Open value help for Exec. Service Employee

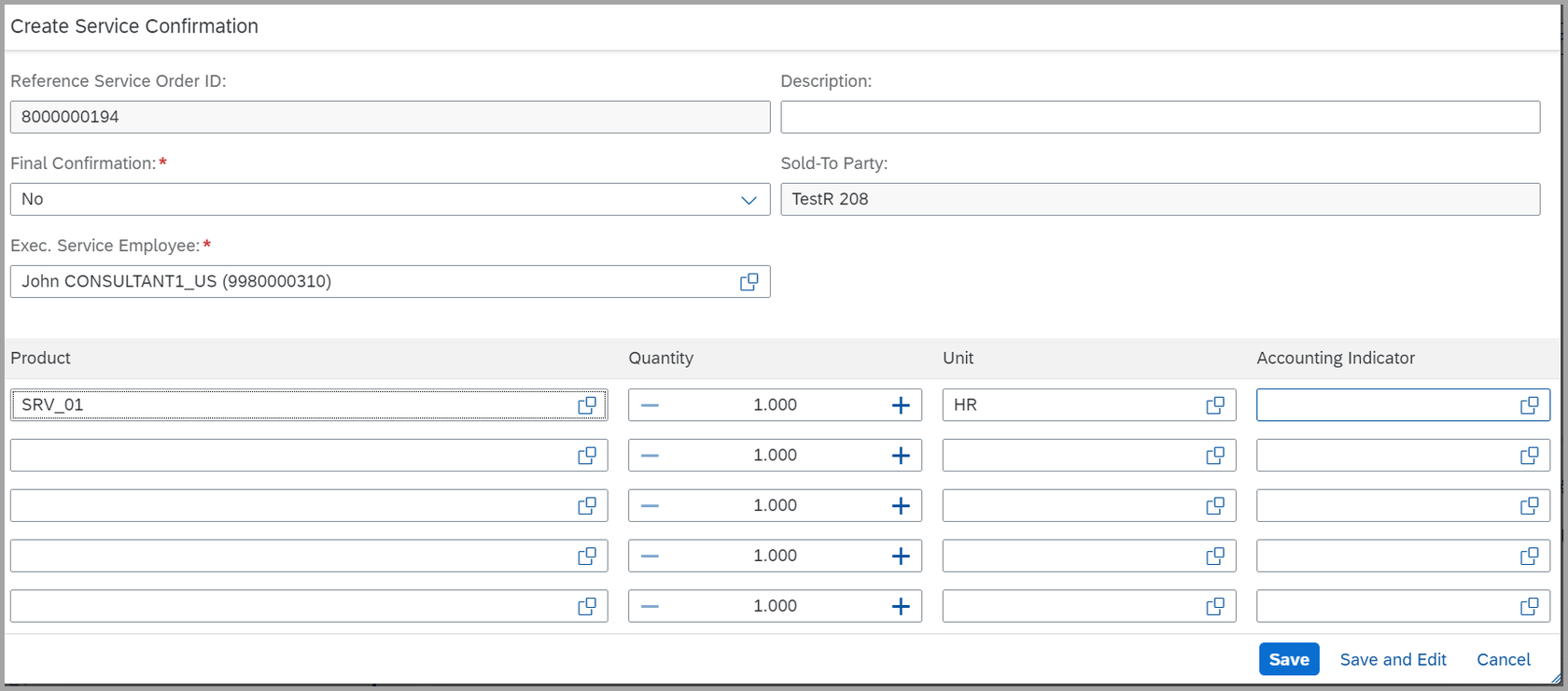point(749,282)
